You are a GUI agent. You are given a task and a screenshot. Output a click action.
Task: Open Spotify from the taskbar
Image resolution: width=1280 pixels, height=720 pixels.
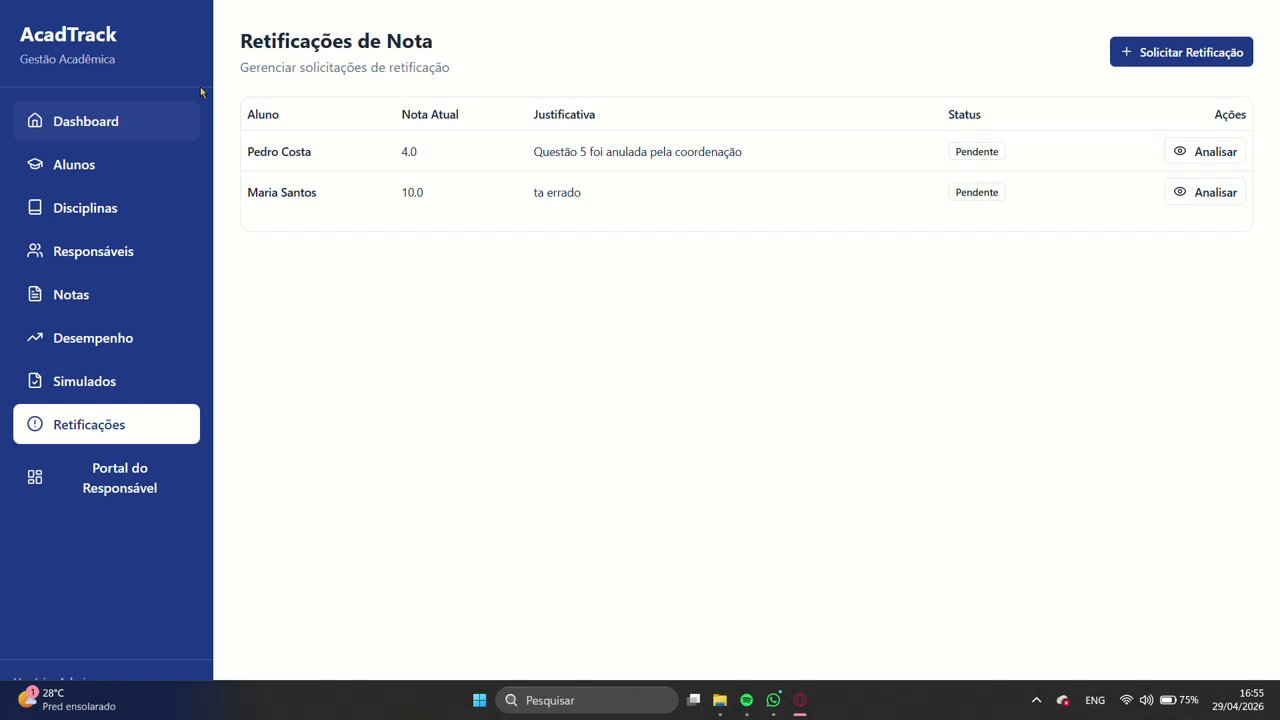746,700
